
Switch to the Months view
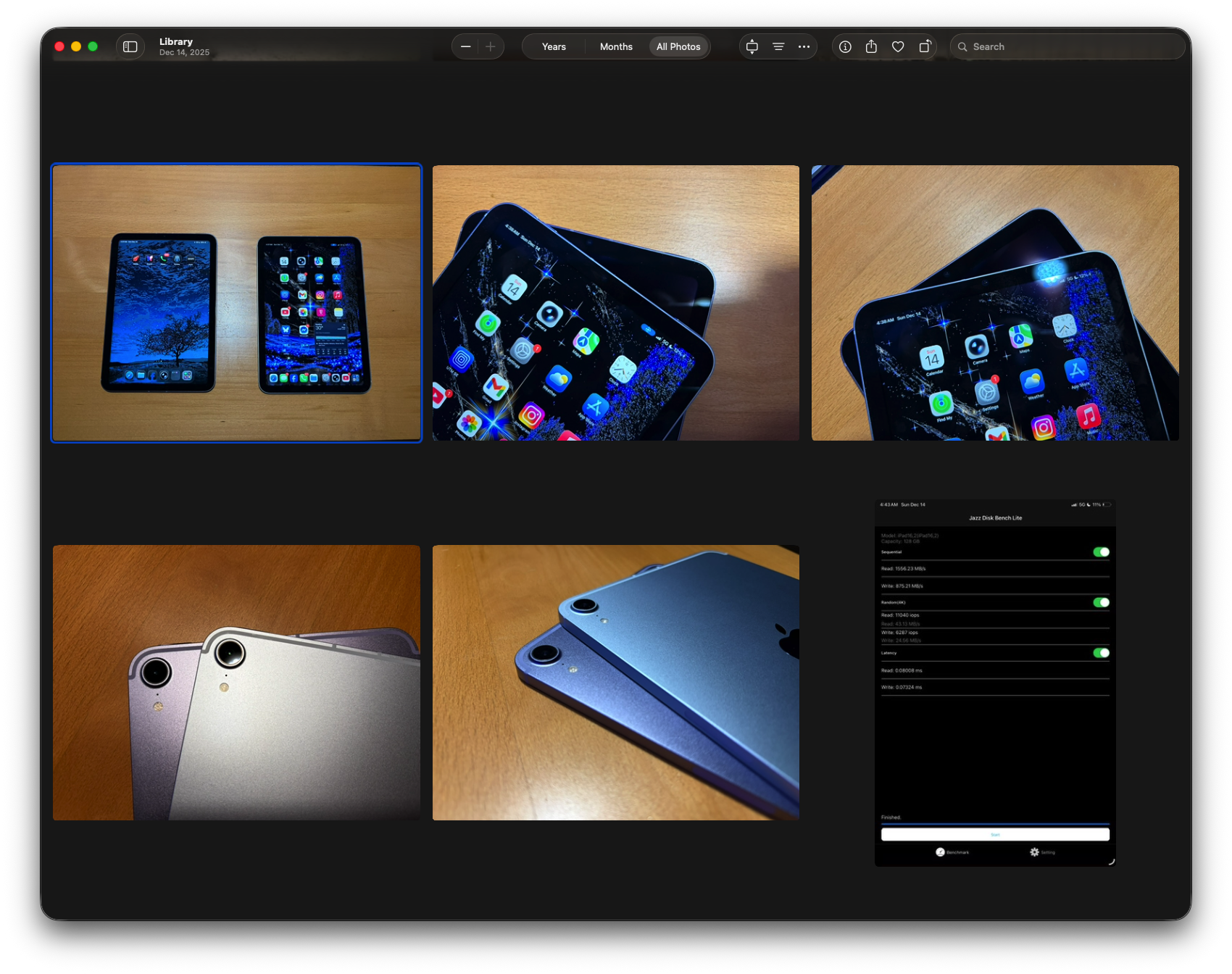point(616,46)
